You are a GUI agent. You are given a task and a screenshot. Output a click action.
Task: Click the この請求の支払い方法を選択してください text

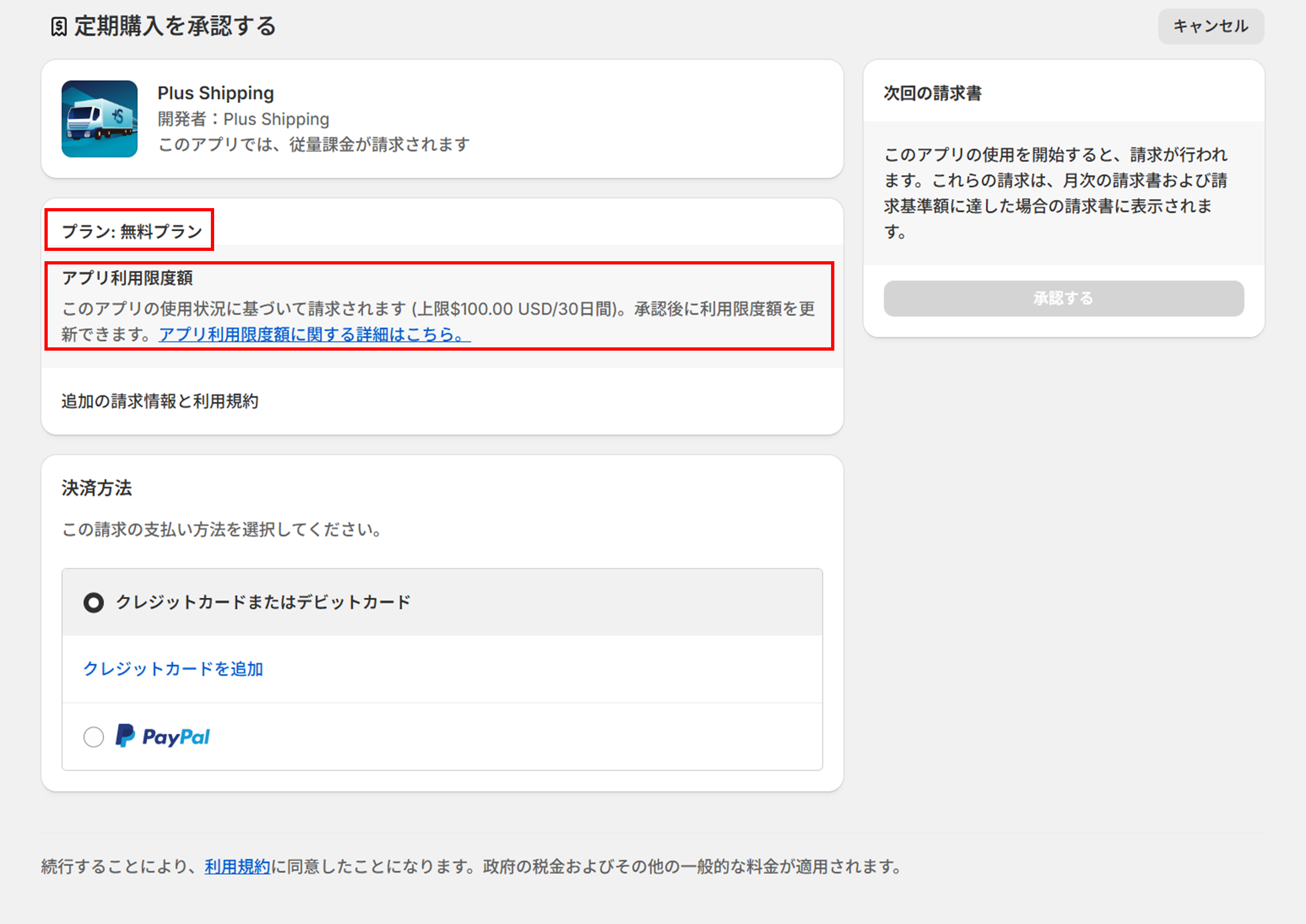pyautogui.click(x=221, y=529)
